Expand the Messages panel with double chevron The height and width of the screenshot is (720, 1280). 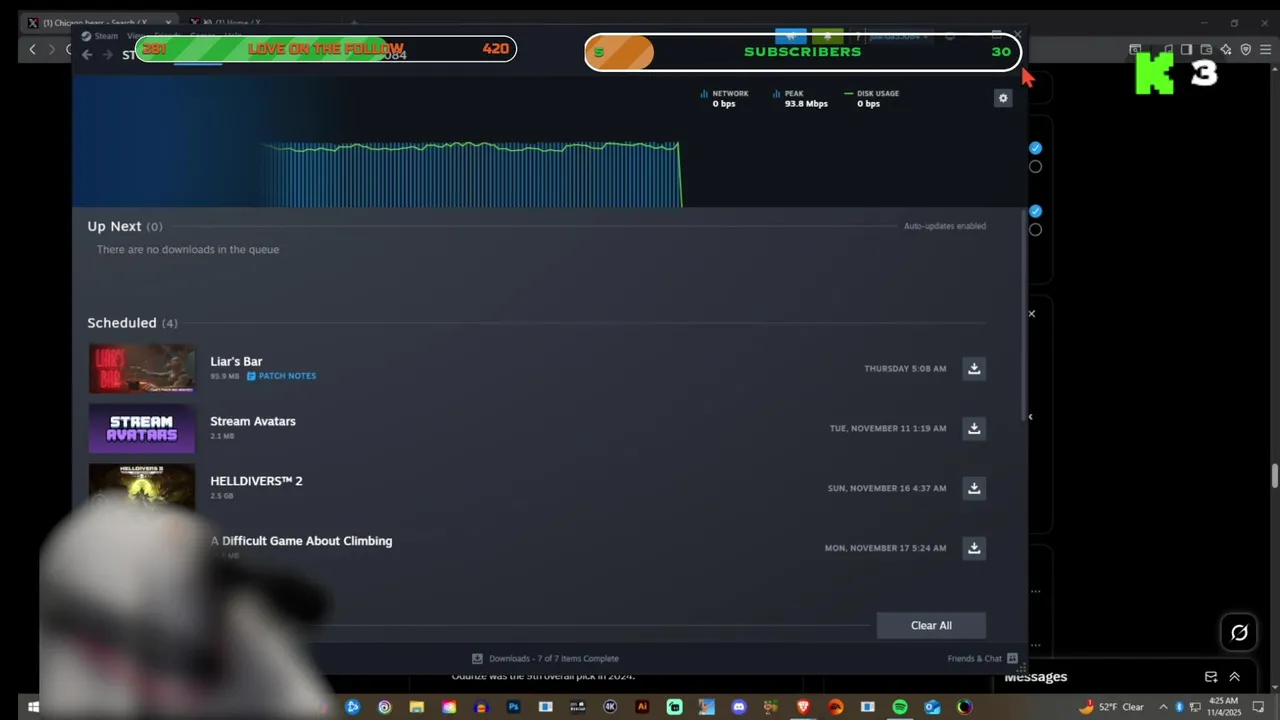1234,677
